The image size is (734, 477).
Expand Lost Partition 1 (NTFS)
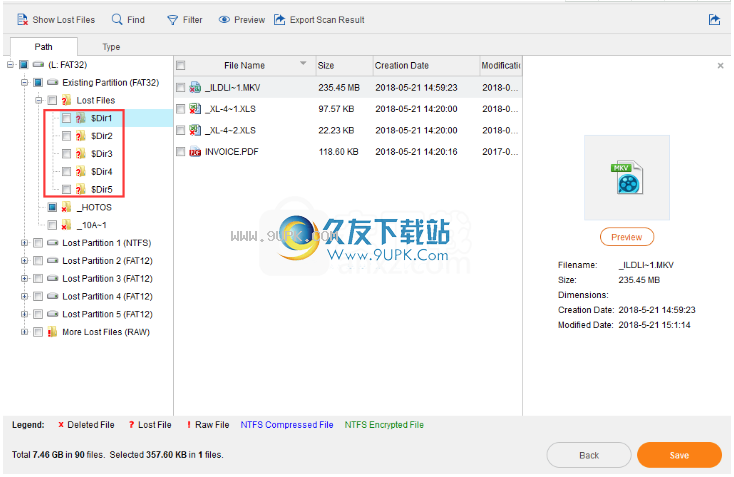coord(24,242)
